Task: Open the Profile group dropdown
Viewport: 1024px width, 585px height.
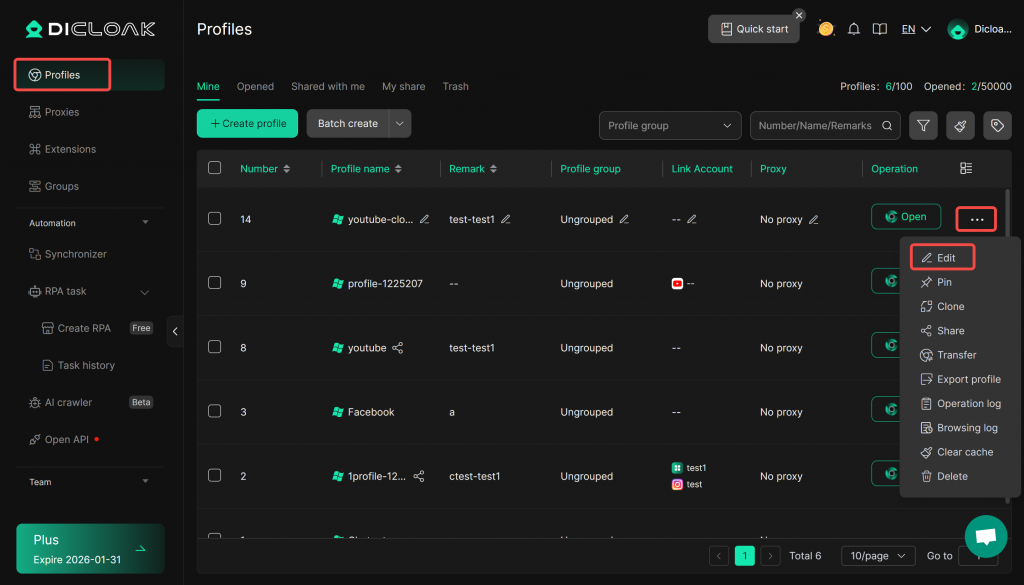Action: click(x=669, y=126)
